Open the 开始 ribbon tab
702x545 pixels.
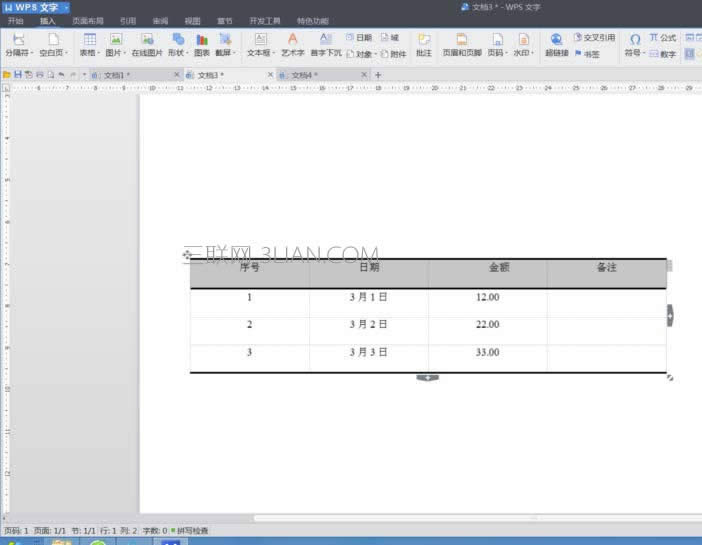[x=16, y=21]
